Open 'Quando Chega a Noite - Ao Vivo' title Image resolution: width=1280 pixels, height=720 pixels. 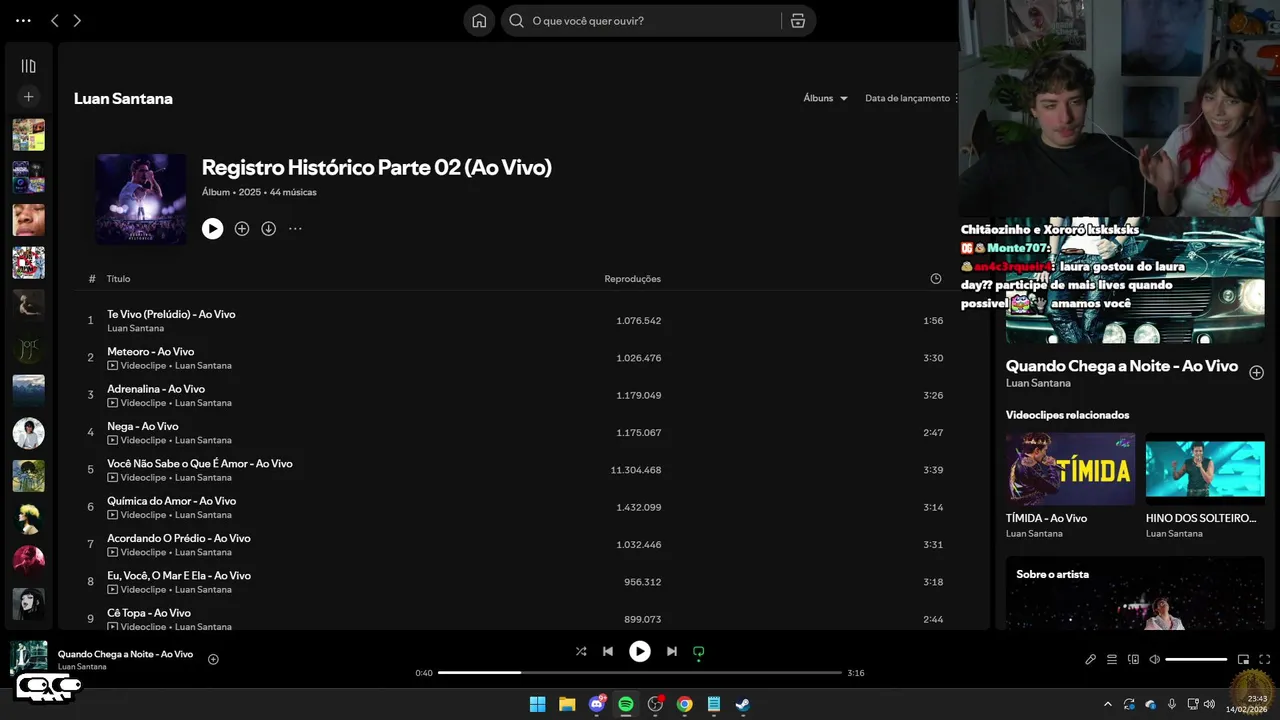1122,366
